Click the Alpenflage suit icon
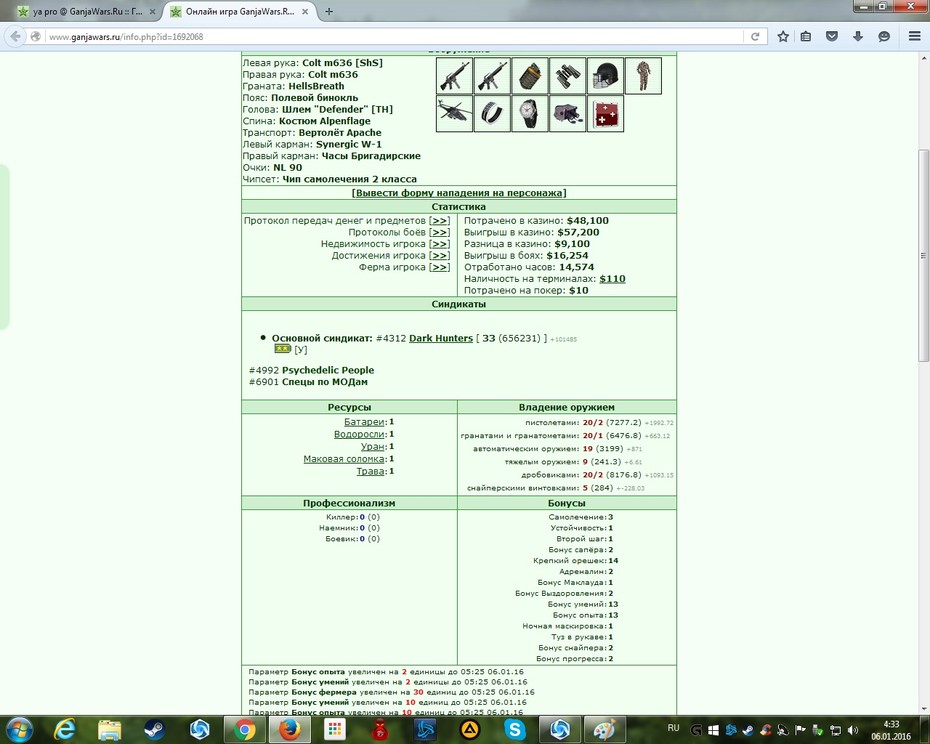Screen dimensions: 930x744 [x=644, y=76]
